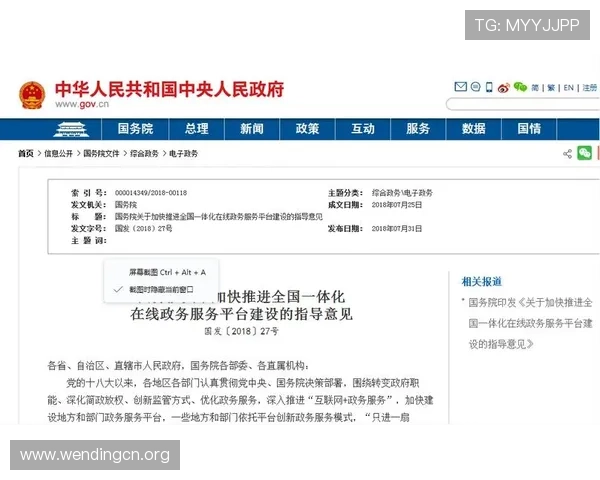The height and width of the screenshot is (480, 600).
Task: Open the email envelope icon
Action: (460, 87)
